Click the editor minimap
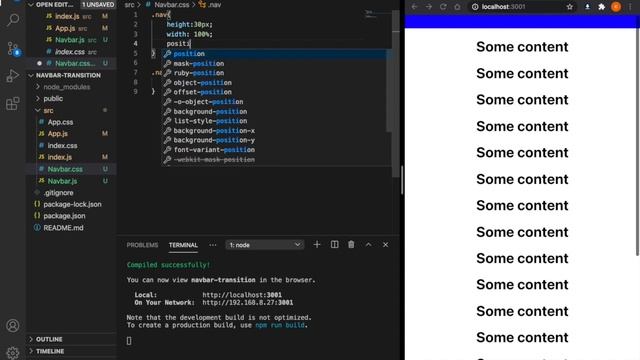This screenshot has width=640, height=360. pos(371,15)
